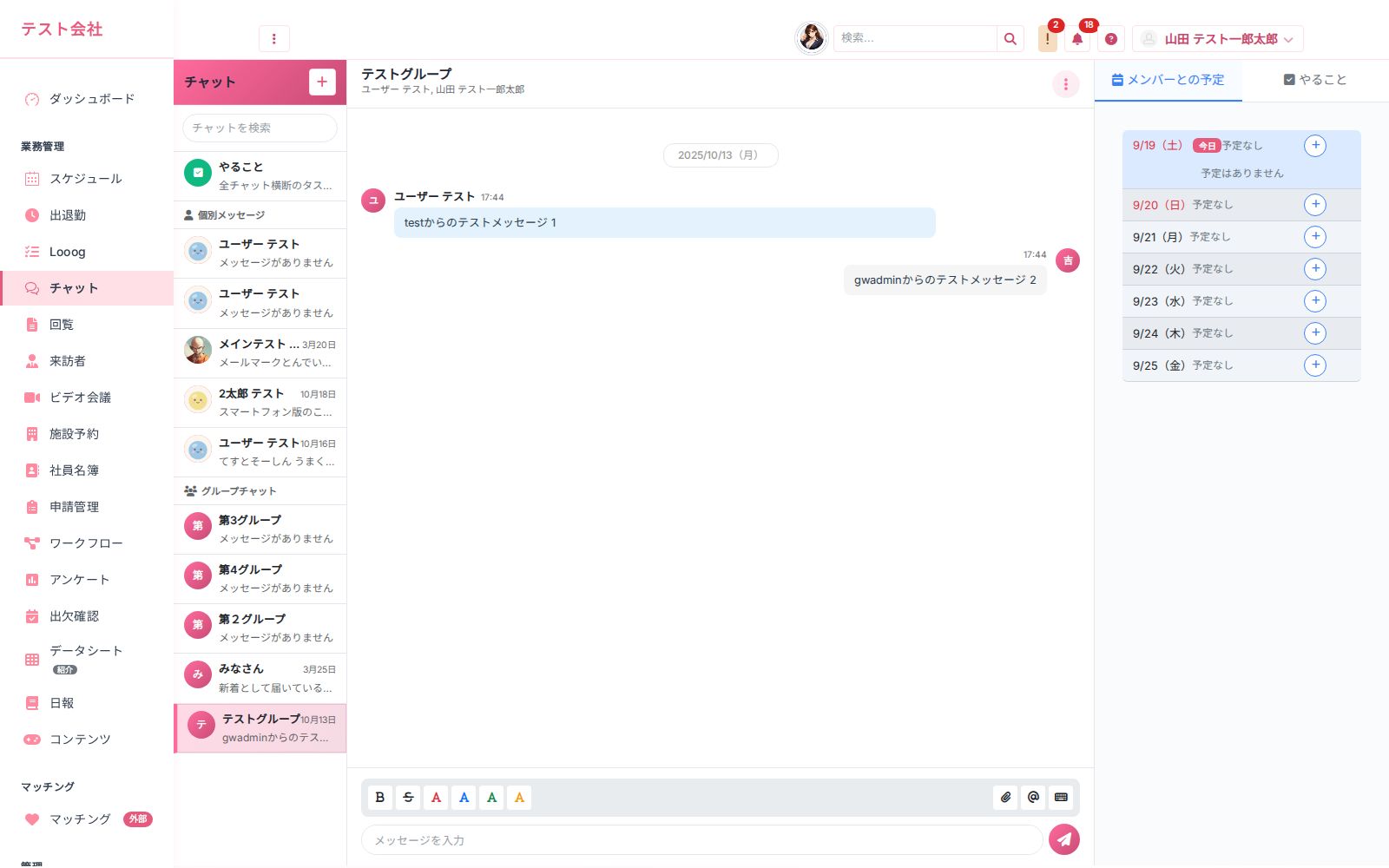Open the Looog sidebar item
This screenshot has height=868, width=1389.
(x=87, y=252)
